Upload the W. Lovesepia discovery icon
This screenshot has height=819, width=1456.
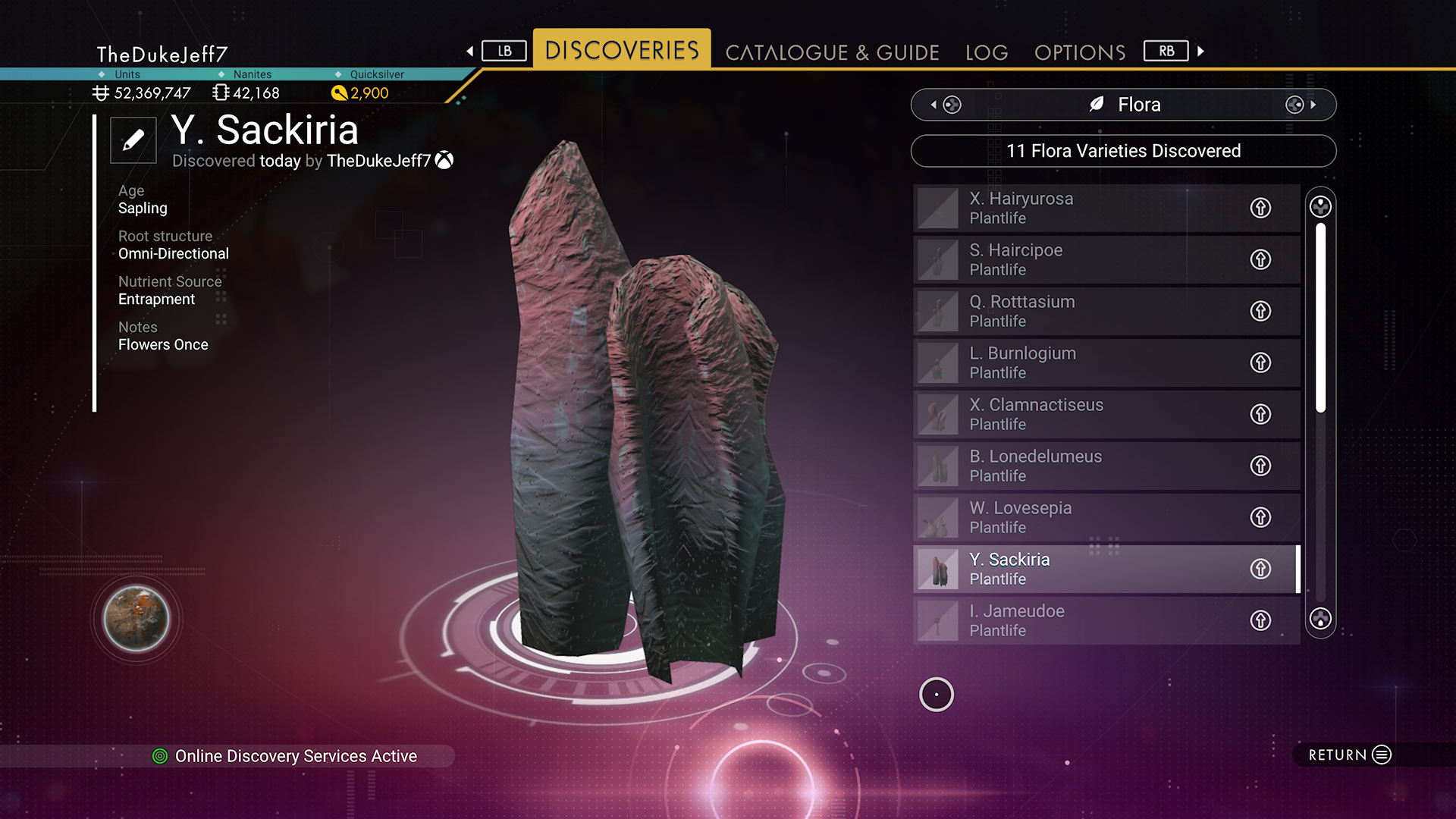[1260, 517]
